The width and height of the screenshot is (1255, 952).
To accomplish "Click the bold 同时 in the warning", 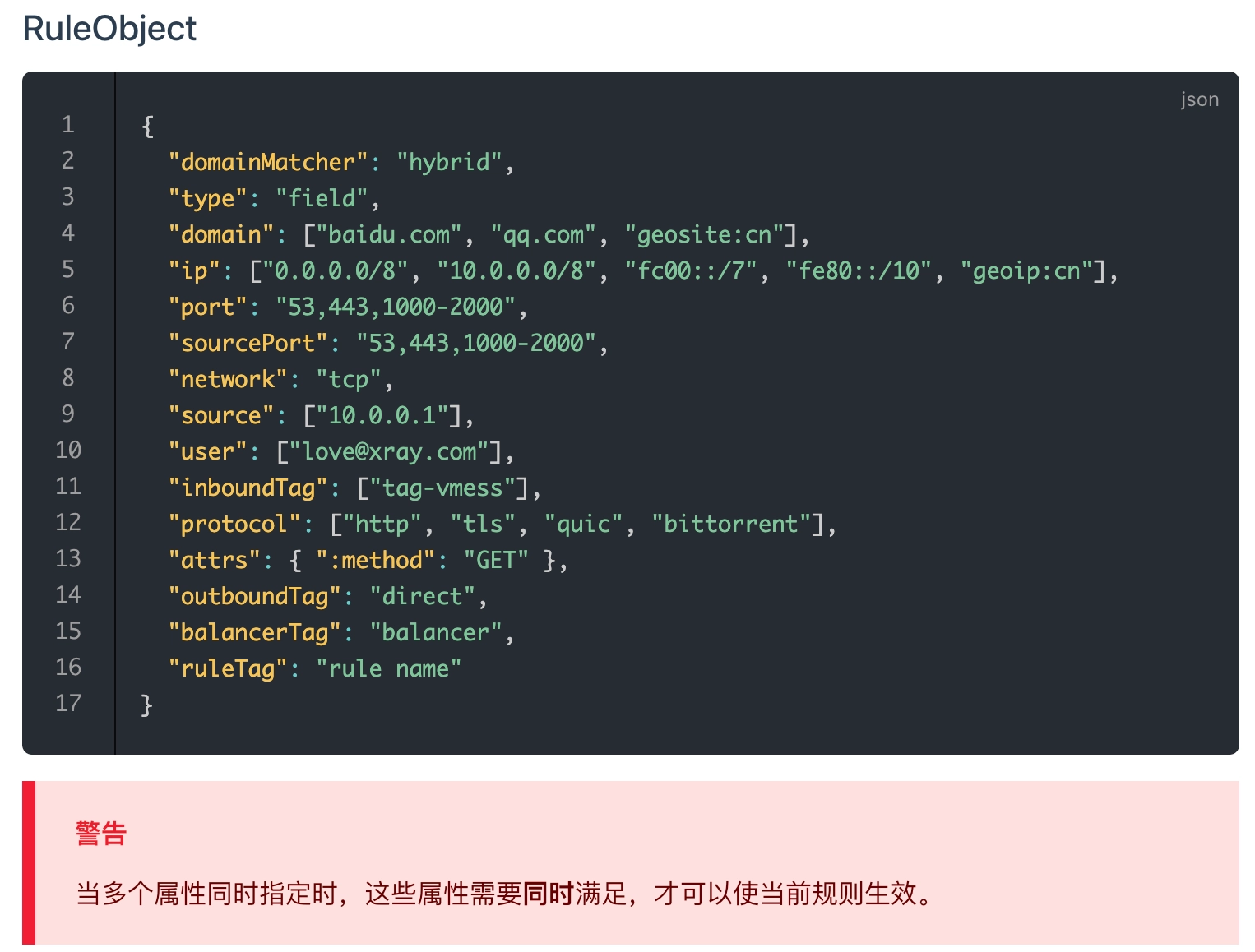I will click(548, 893).
